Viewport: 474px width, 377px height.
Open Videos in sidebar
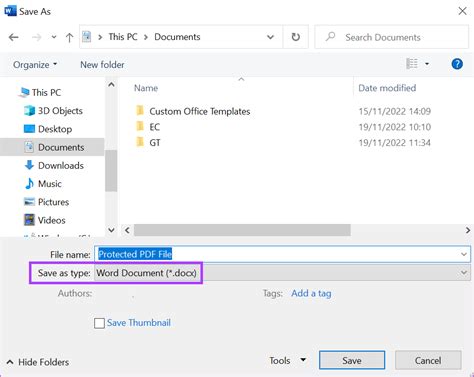(x=52, y=220)
